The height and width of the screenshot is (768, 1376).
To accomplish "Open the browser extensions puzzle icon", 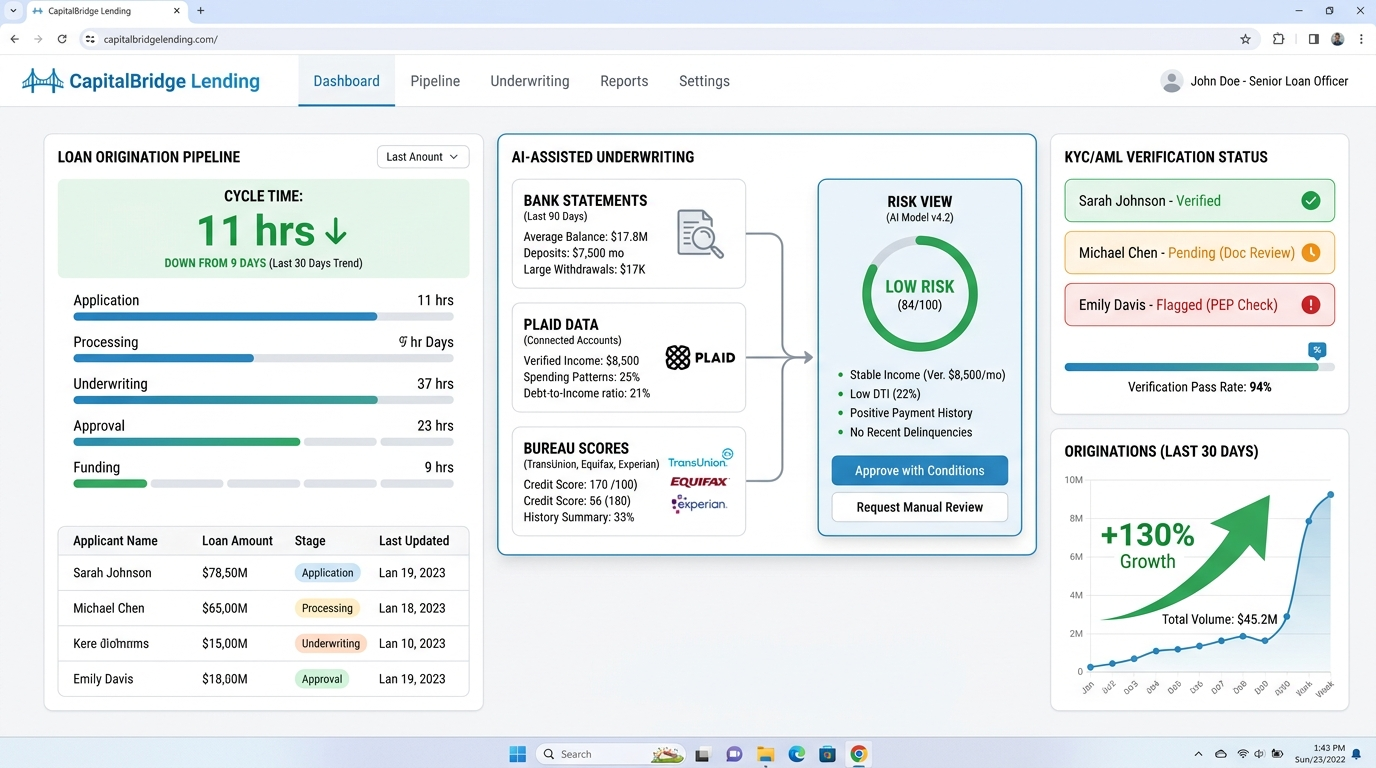I will [1278, 39].
